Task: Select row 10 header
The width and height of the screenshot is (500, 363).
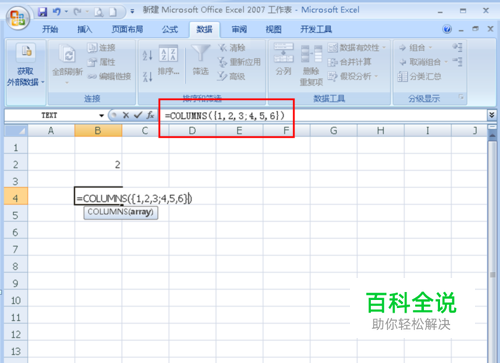Action: 16,300
